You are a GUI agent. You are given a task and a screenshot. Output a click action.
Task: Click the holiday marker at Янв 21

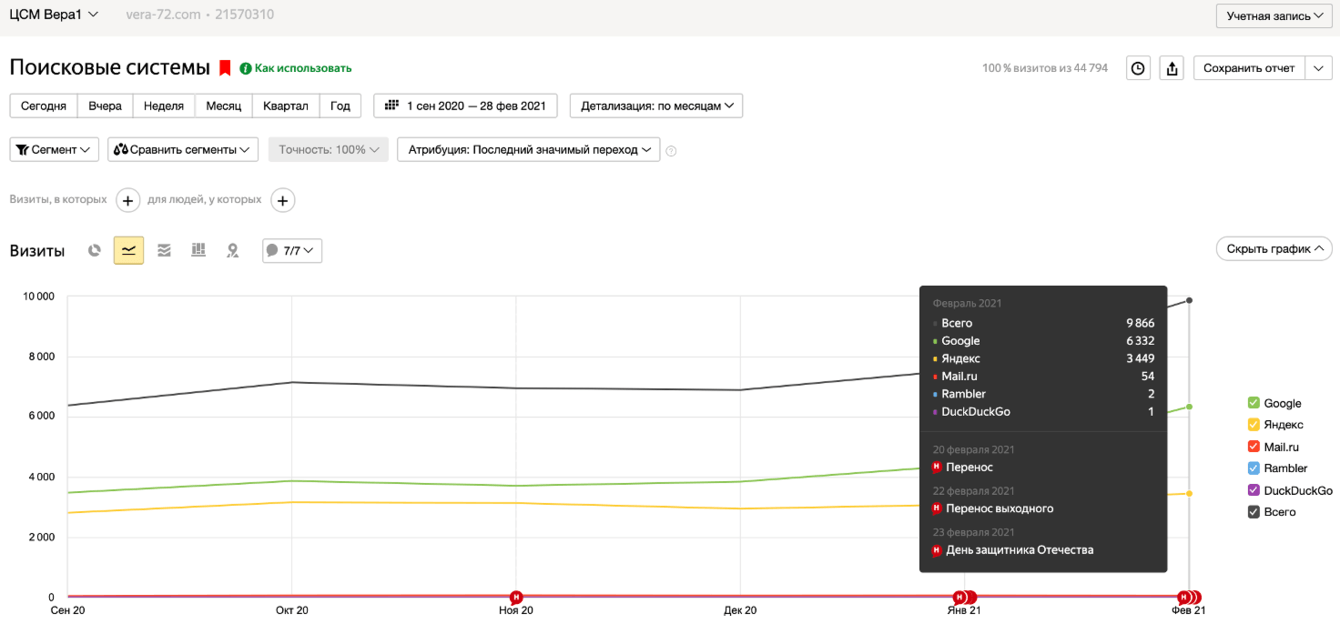coord(962,597)
